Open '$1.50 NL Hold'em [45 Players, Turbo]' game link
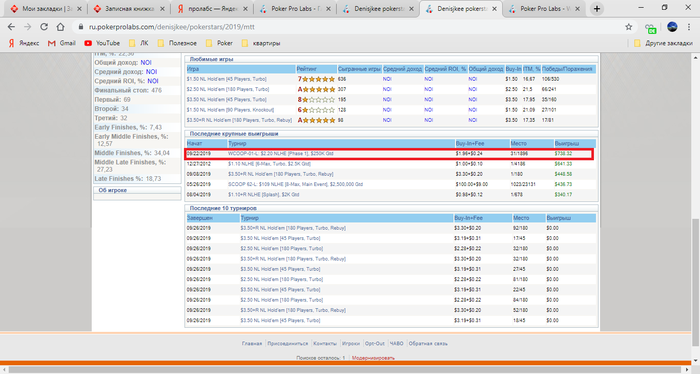 (x=226, y=79)
